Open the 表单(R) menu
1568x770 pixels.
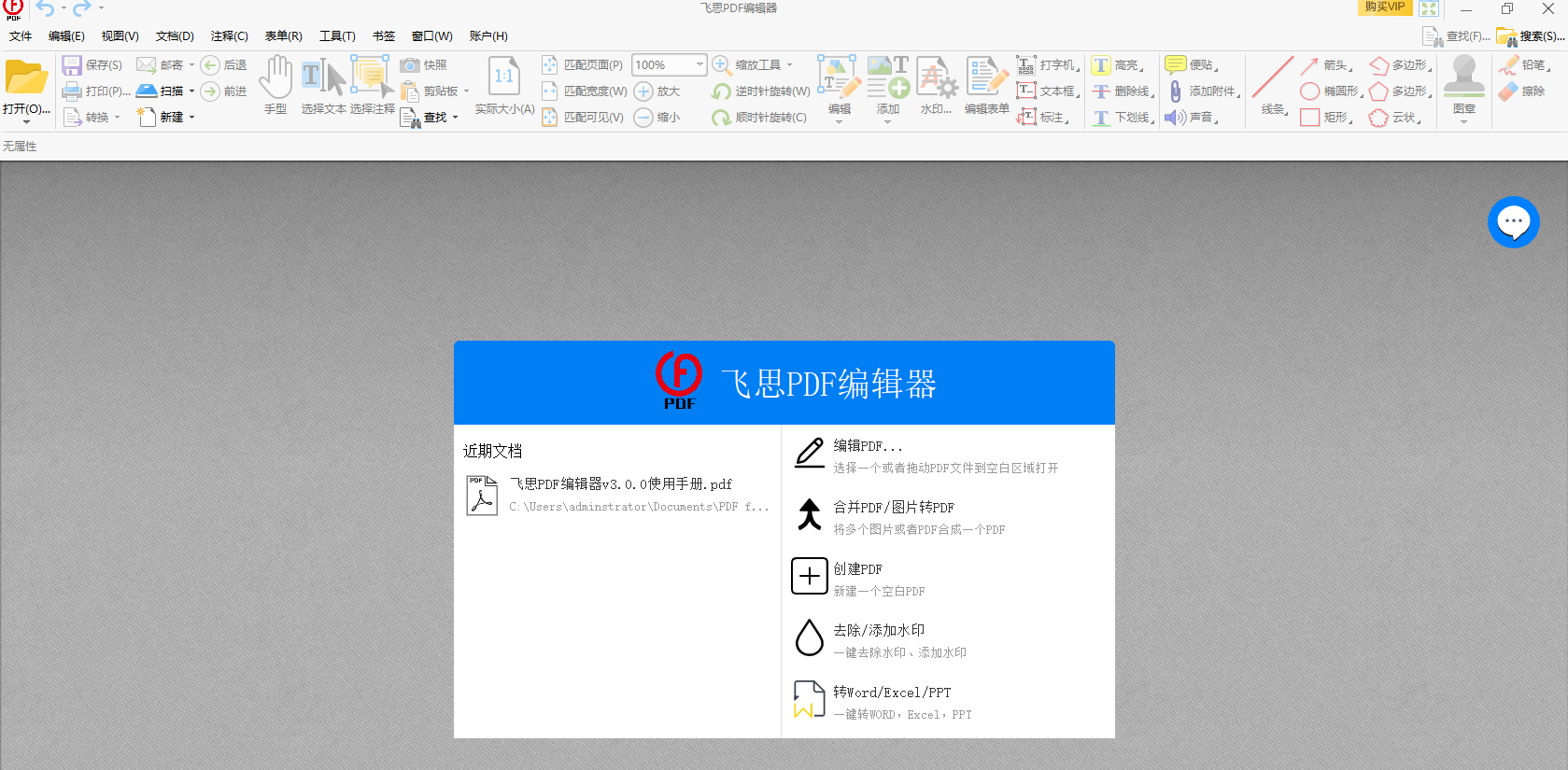[284, 36]
